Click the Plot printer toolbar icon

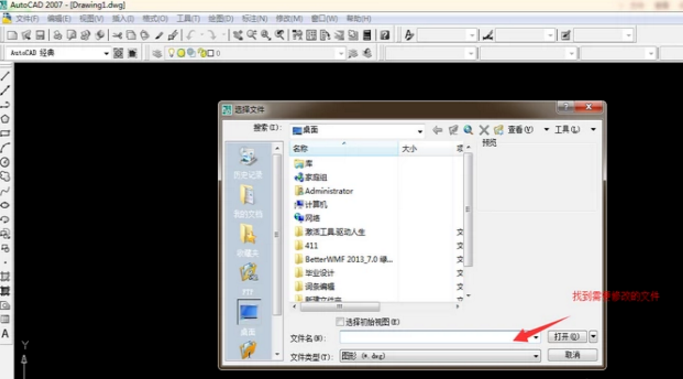pos(57,35)
